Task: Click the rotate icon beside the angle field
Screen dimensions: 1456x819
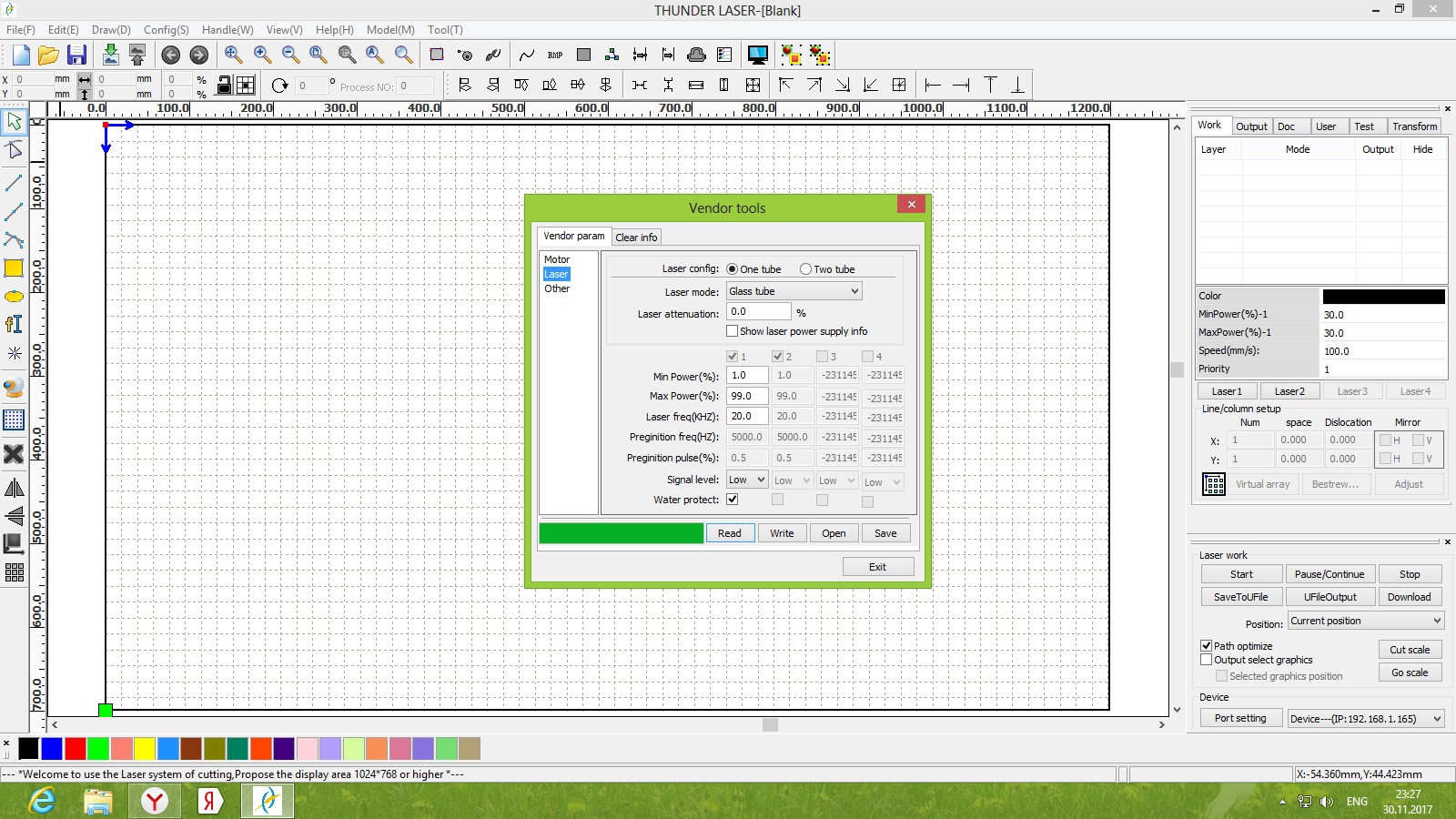Action: click(x=279, y=86)
